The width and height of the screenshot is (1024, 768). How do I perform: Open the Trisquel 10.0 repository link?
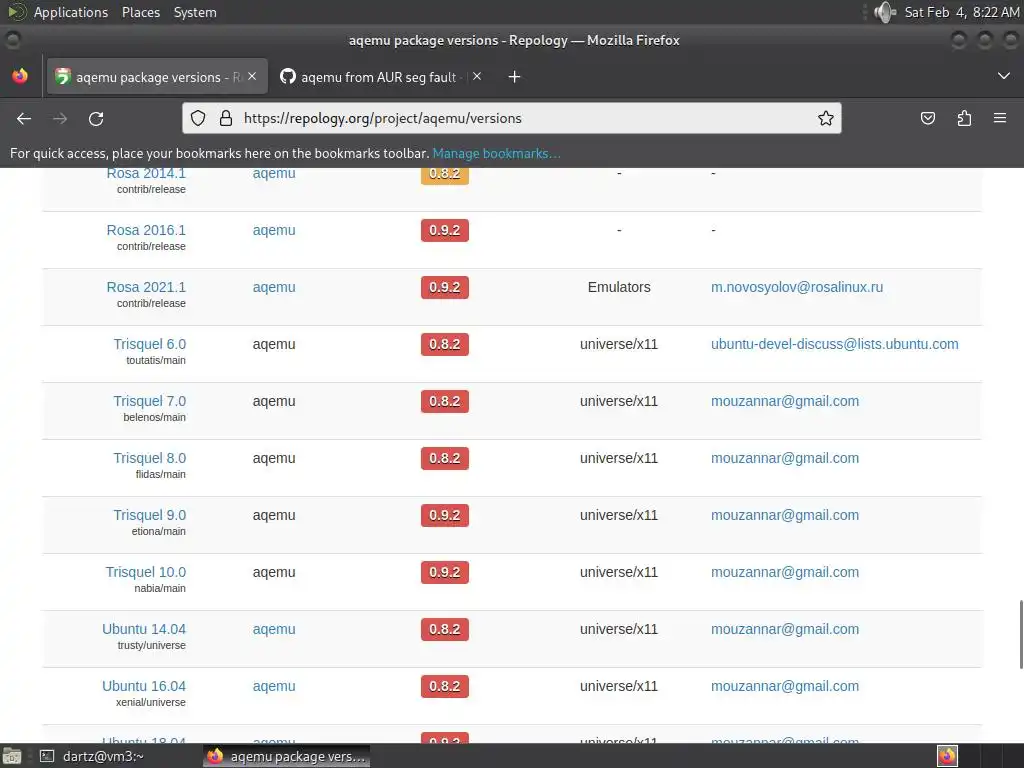tap(146, 572)
